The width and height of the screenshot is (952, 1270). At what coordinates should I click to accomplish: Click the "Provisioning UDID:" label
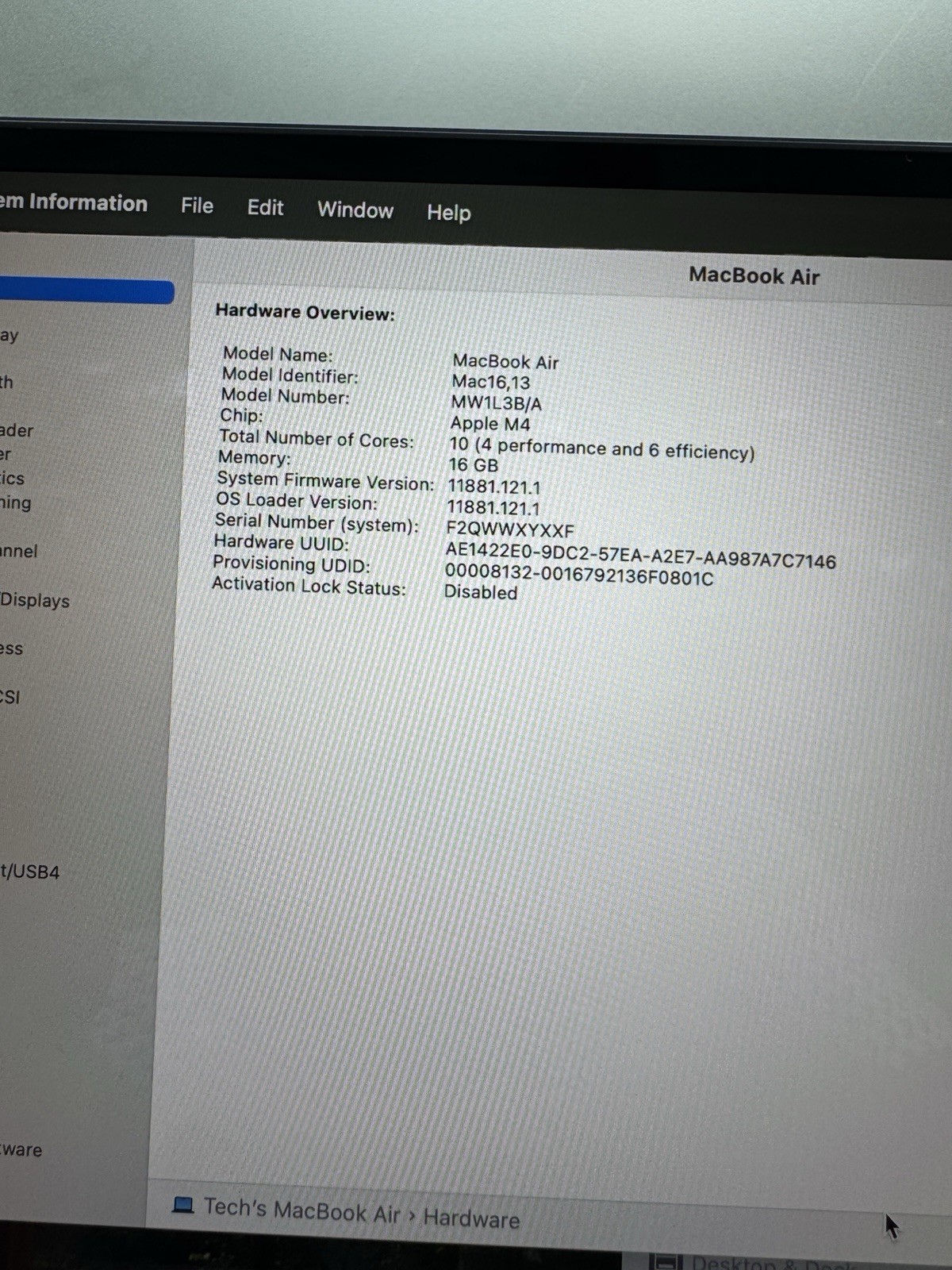click(x=291, y=564)
